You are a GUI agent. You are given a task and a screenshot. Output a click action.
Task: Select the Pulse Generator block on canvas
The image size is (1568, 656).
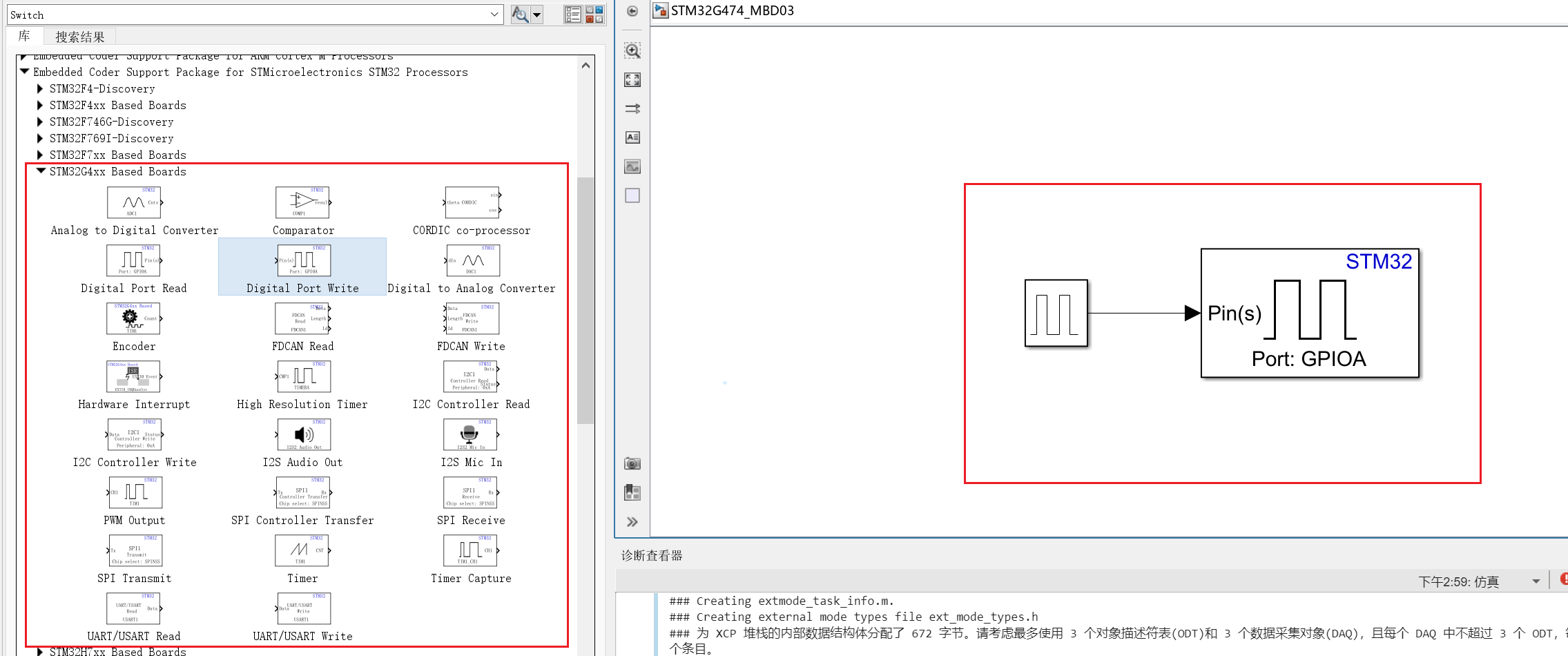coord(1056,313)
